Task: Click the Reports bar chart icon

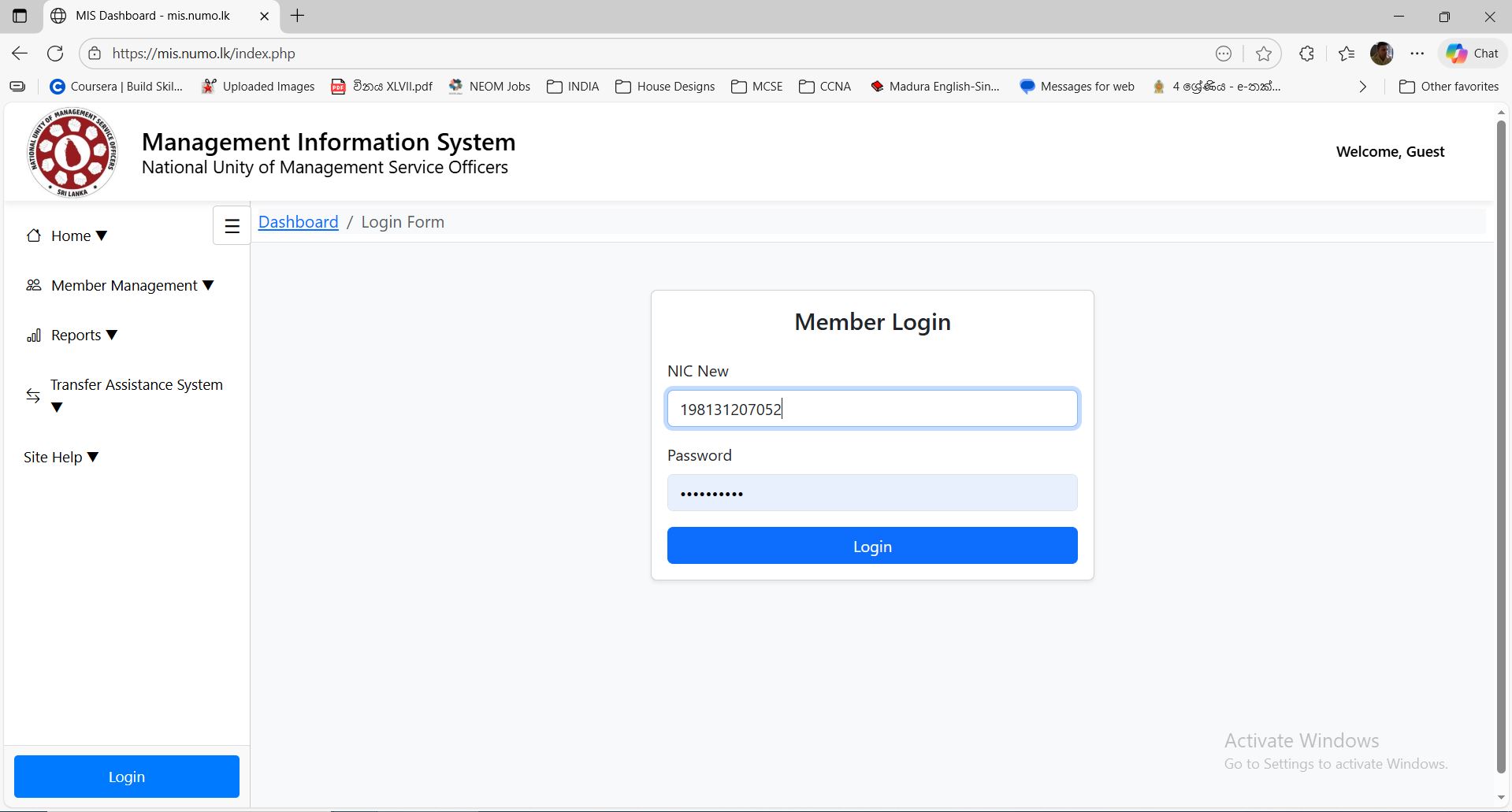Action: (x=34, y=335)
